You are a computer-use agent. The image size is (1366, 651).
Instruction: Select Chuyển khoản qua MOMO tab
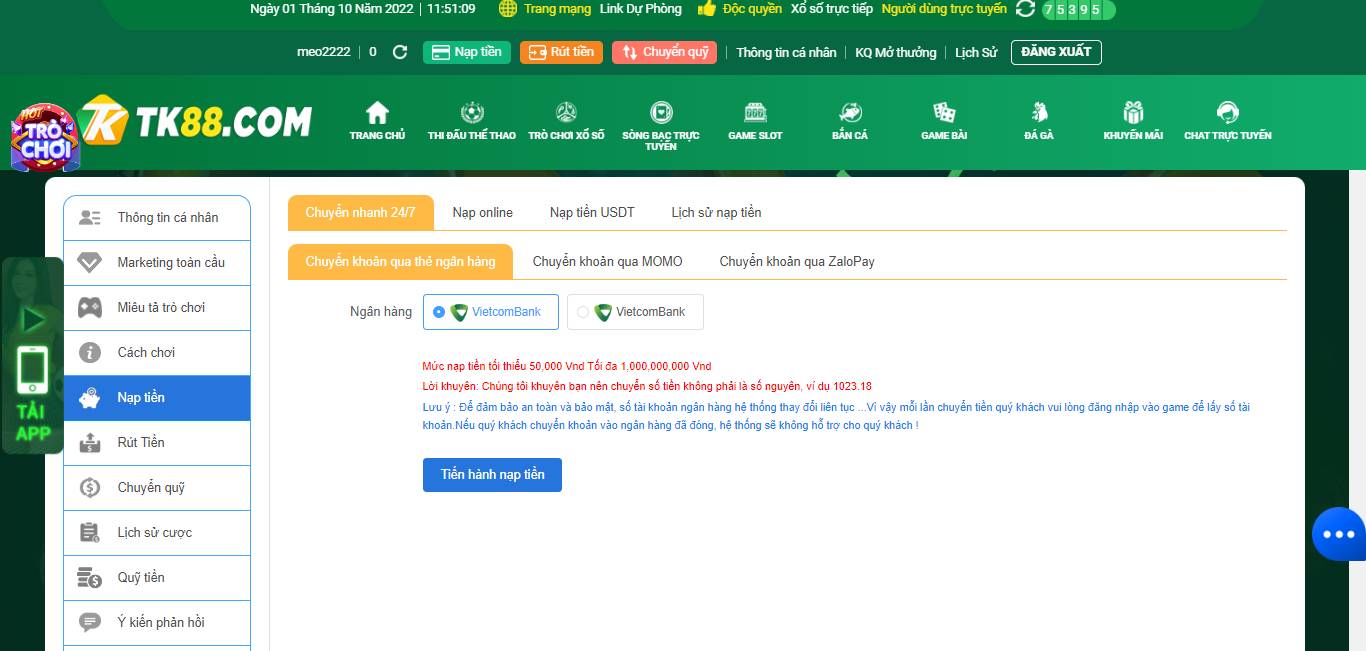pyautogui.click(x=607, y=261)
